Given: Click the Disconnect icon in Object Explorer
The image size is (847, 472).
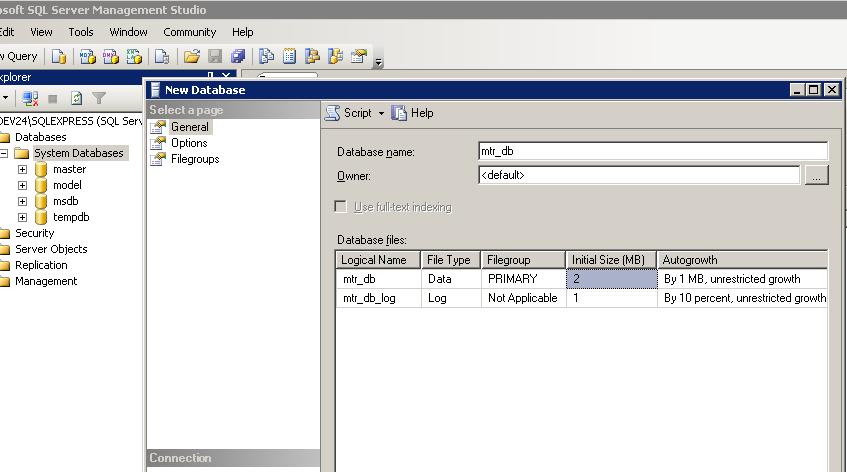Looking at the screenshot, I should click(x=30, y=98).
